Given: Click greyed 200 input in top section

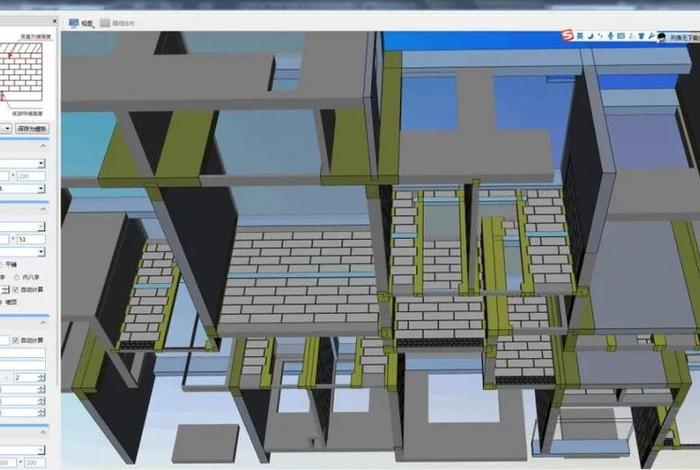Looking at the screenshot, I should coord(31,176).
